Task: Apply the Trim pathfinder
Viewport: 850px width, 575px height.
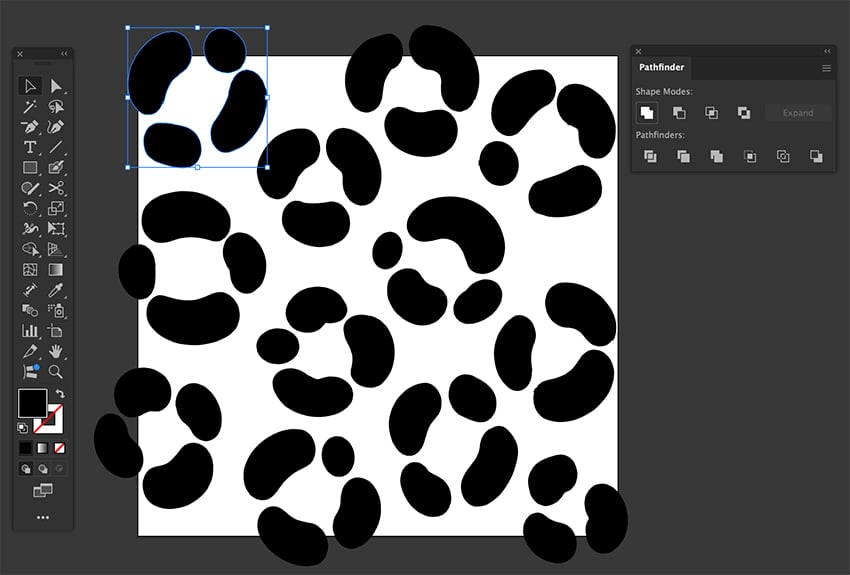Action: click(684, 157)
